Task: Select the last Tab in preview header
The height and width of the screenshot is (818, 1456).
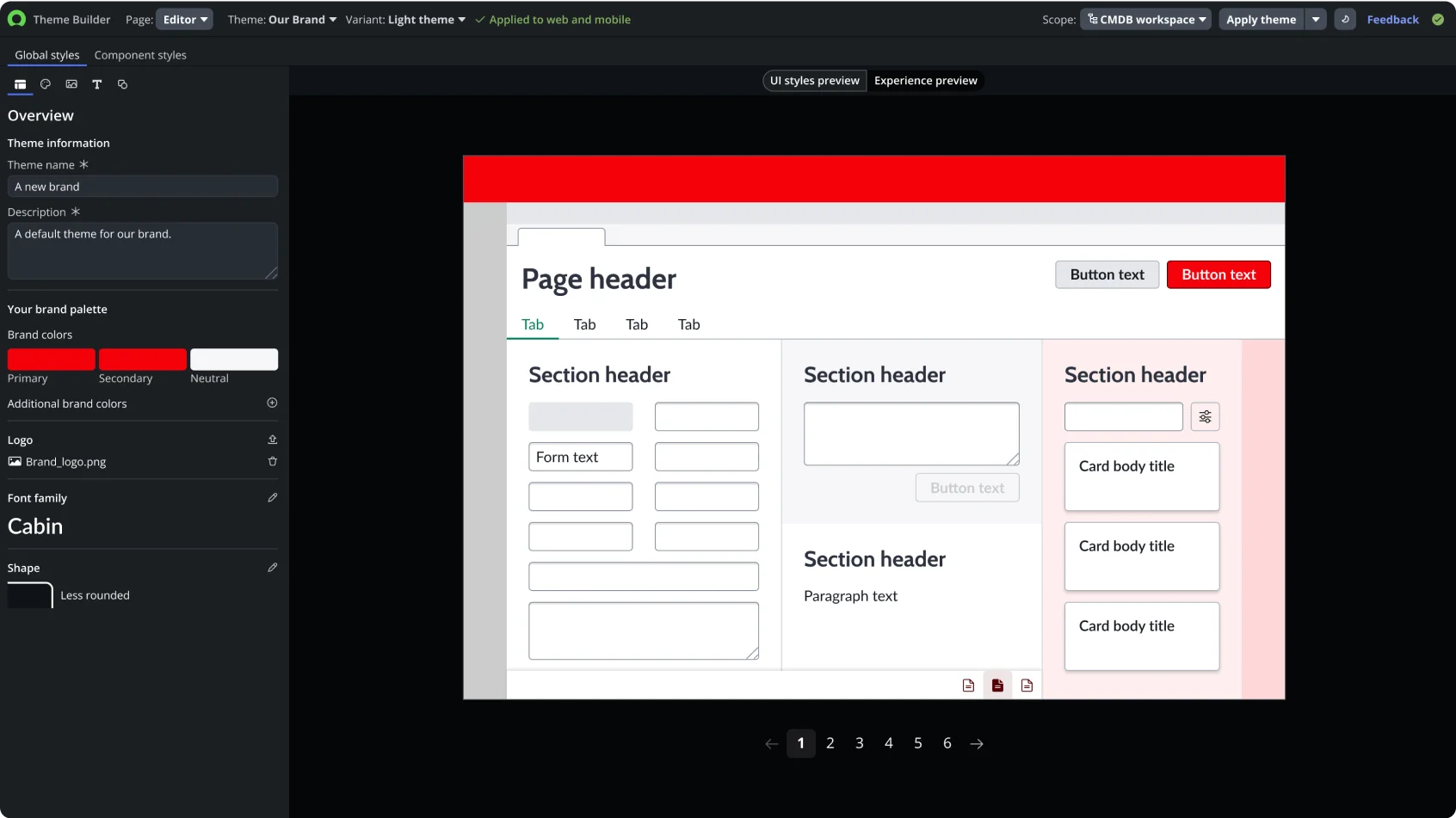Action: tap(689, 324)
